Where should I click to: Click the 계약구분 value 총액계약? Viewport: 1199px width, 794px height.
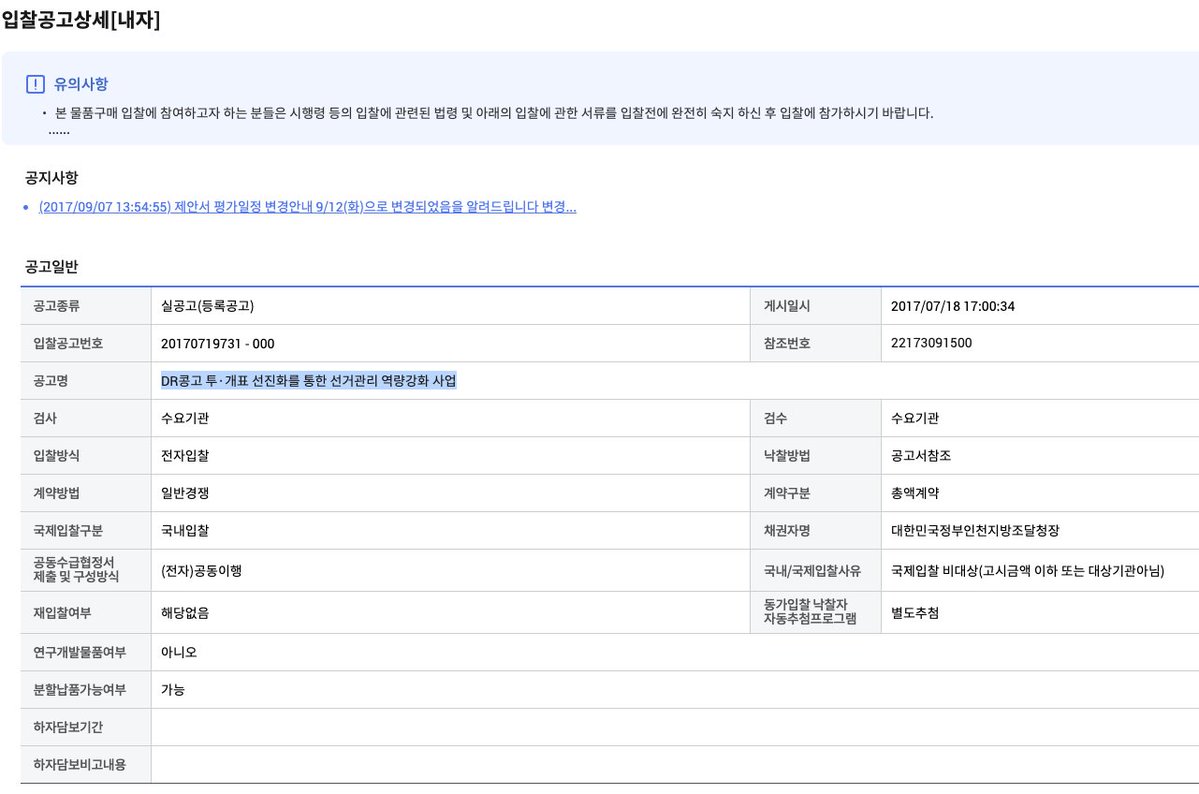click(915, 493)
